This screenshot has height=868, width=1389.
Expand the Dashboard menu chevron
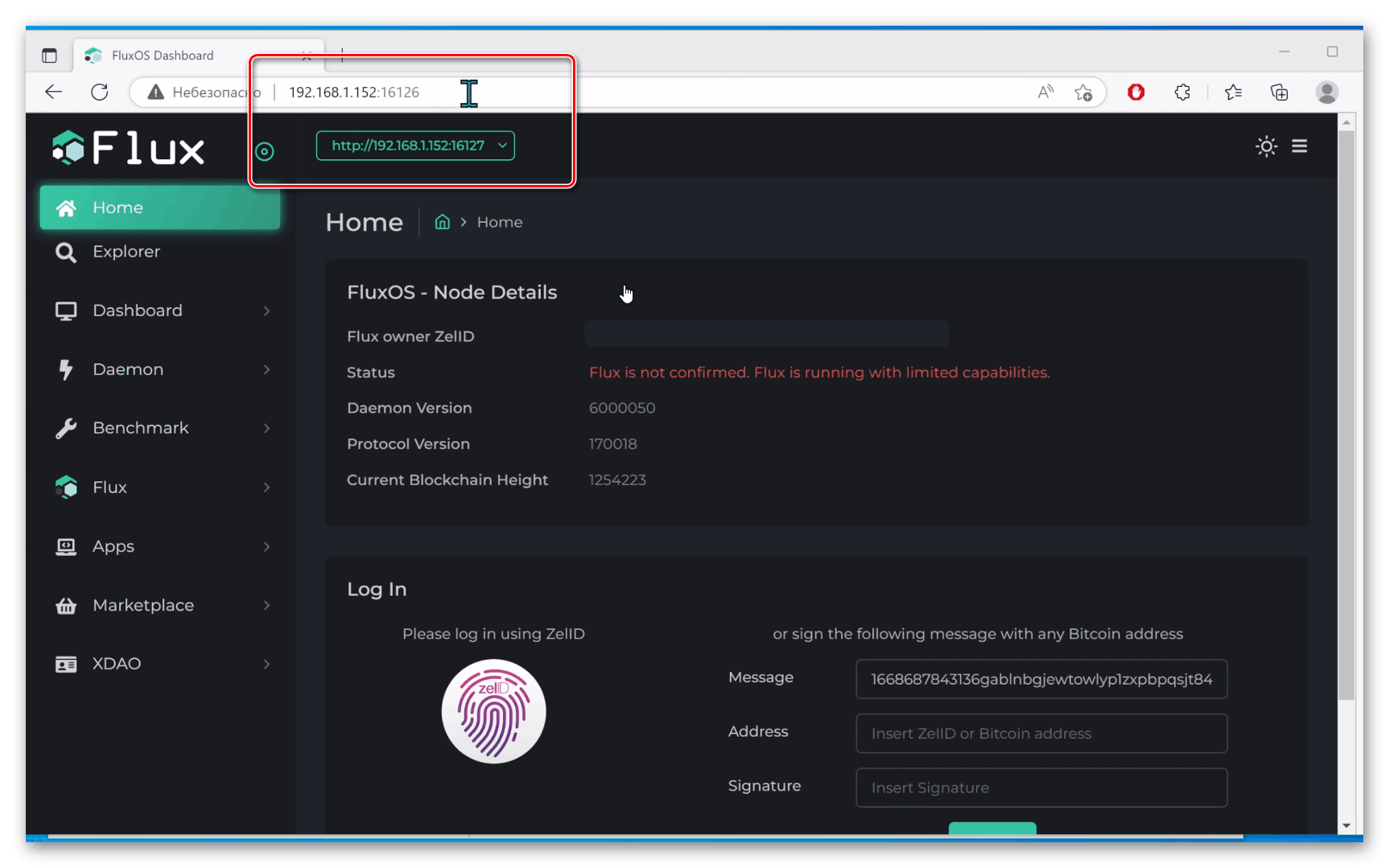coord(266,311)
